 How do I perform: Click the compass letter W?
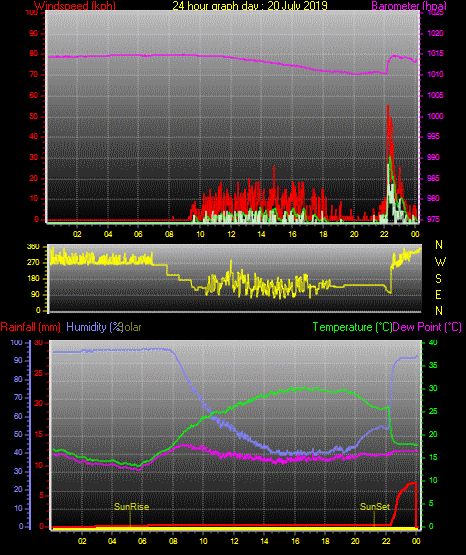(x=440, y=262)
